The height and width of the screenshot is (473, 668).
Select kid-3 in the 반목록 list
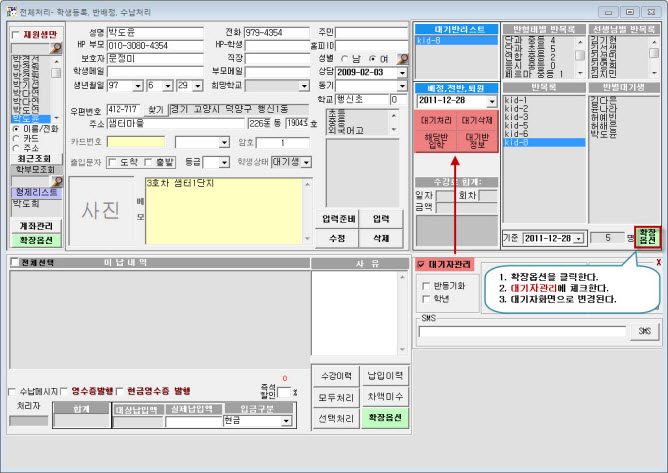pyautogui.click(x=515, y=116)
